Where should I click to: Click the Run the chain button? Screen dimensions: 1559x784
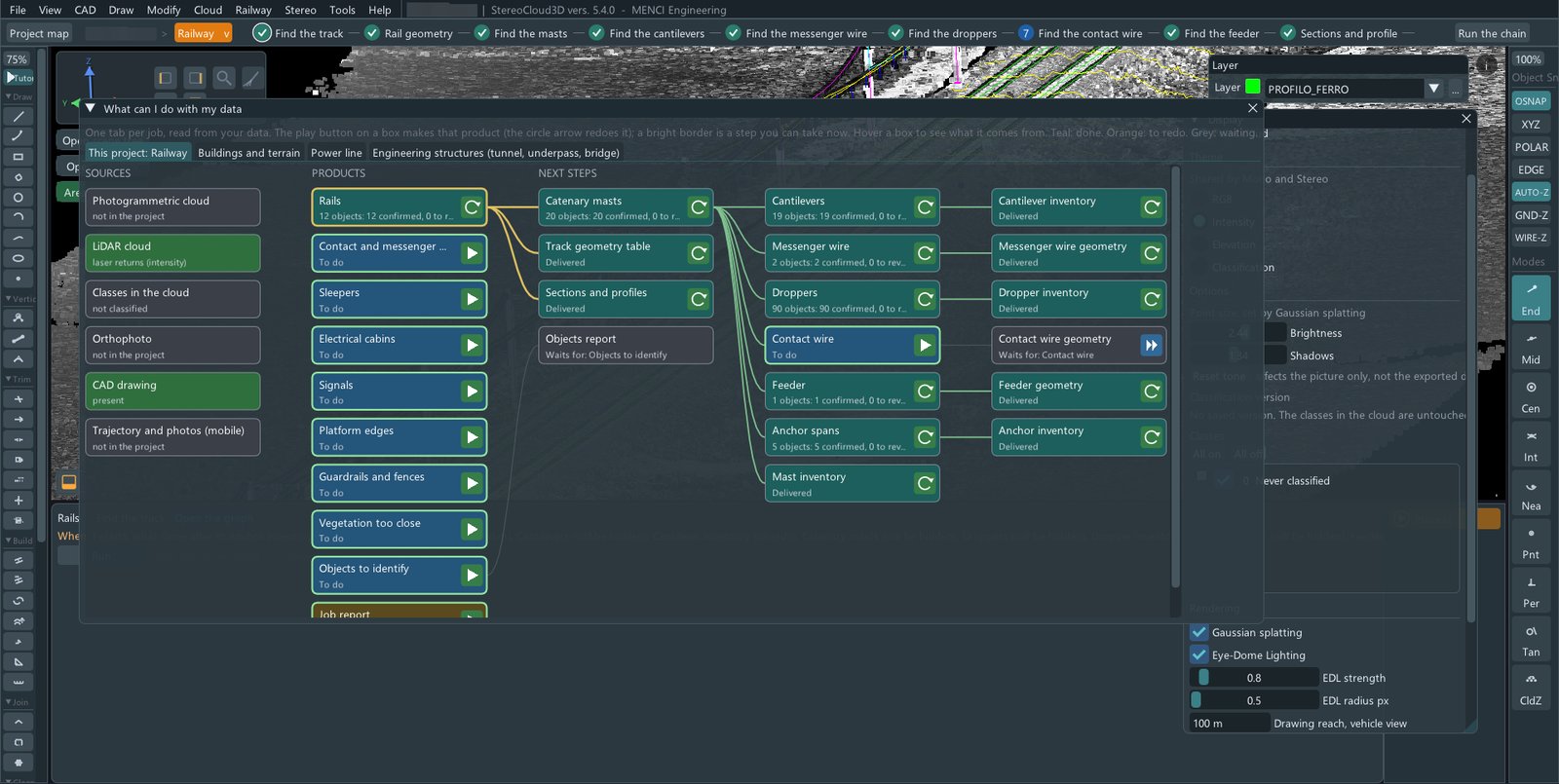(x=1492, y=33)
